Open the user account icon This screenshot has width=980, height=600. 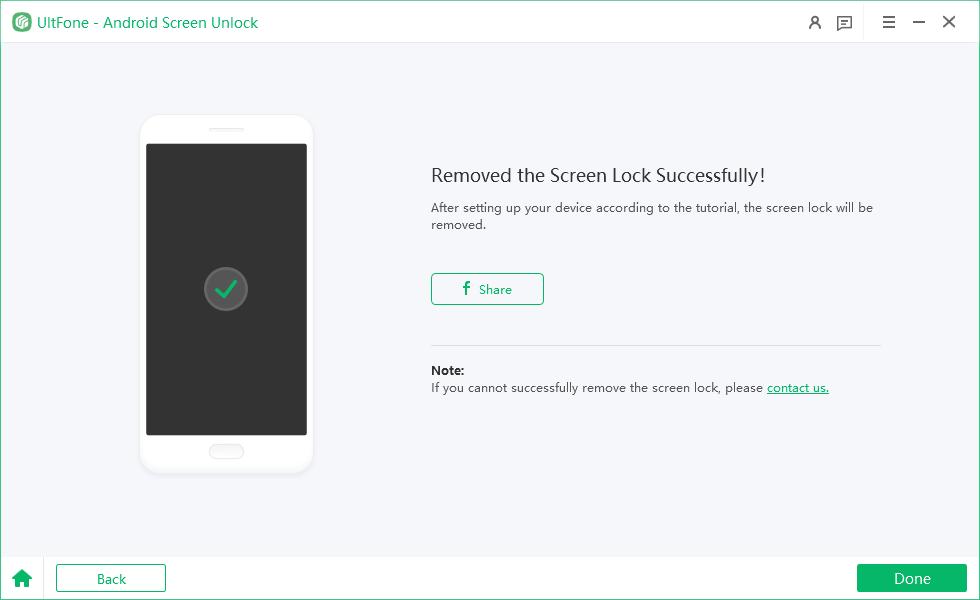point(815,22)
